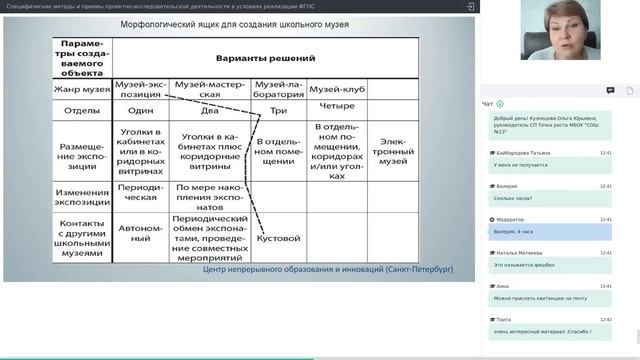The height and width of the screenshot is (360, 640).
Task: Click the 'Два' cell
Action: pos(210,110)
